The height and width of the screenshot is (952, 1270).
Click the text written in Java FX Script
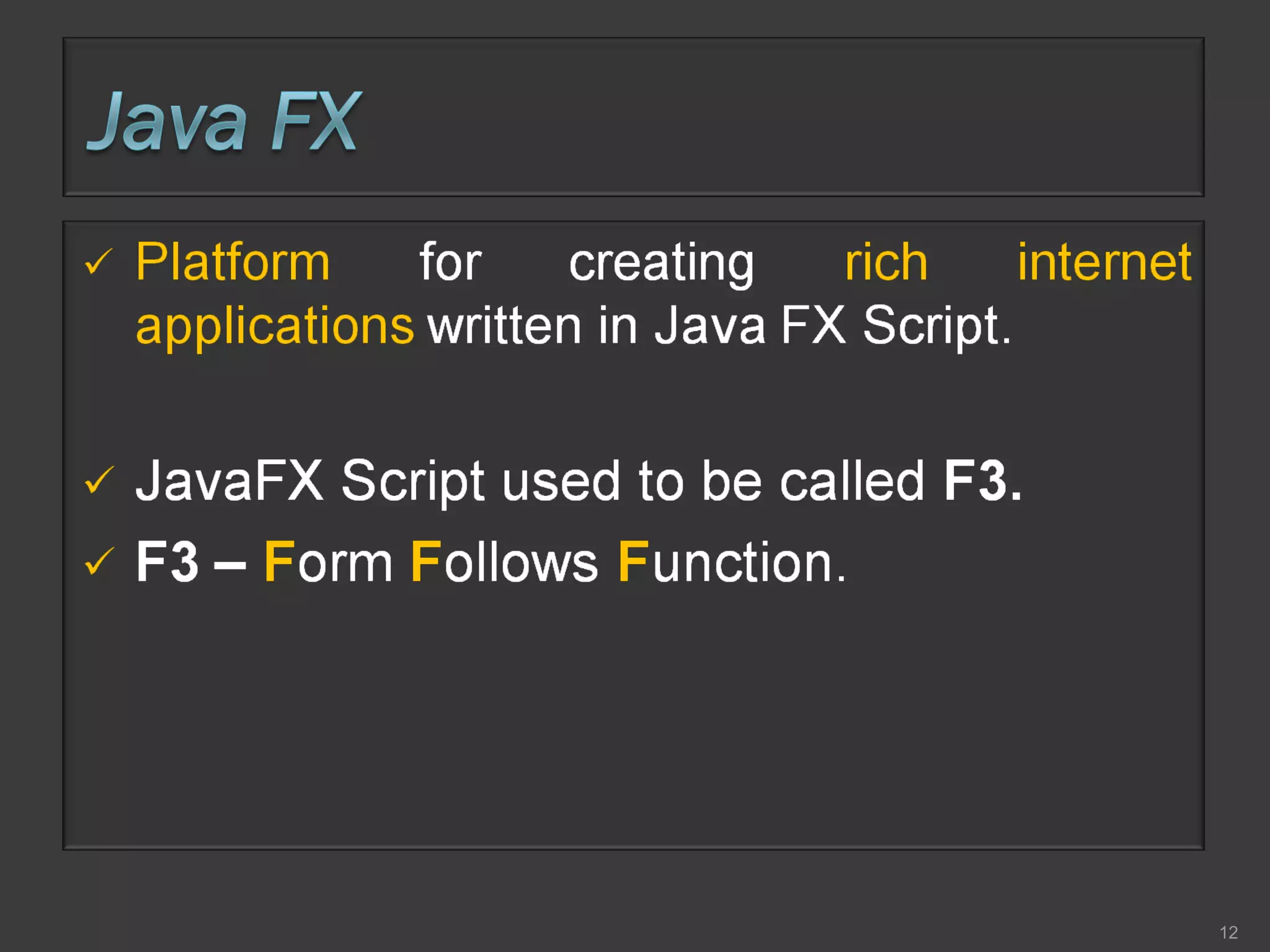pos(719,326)
